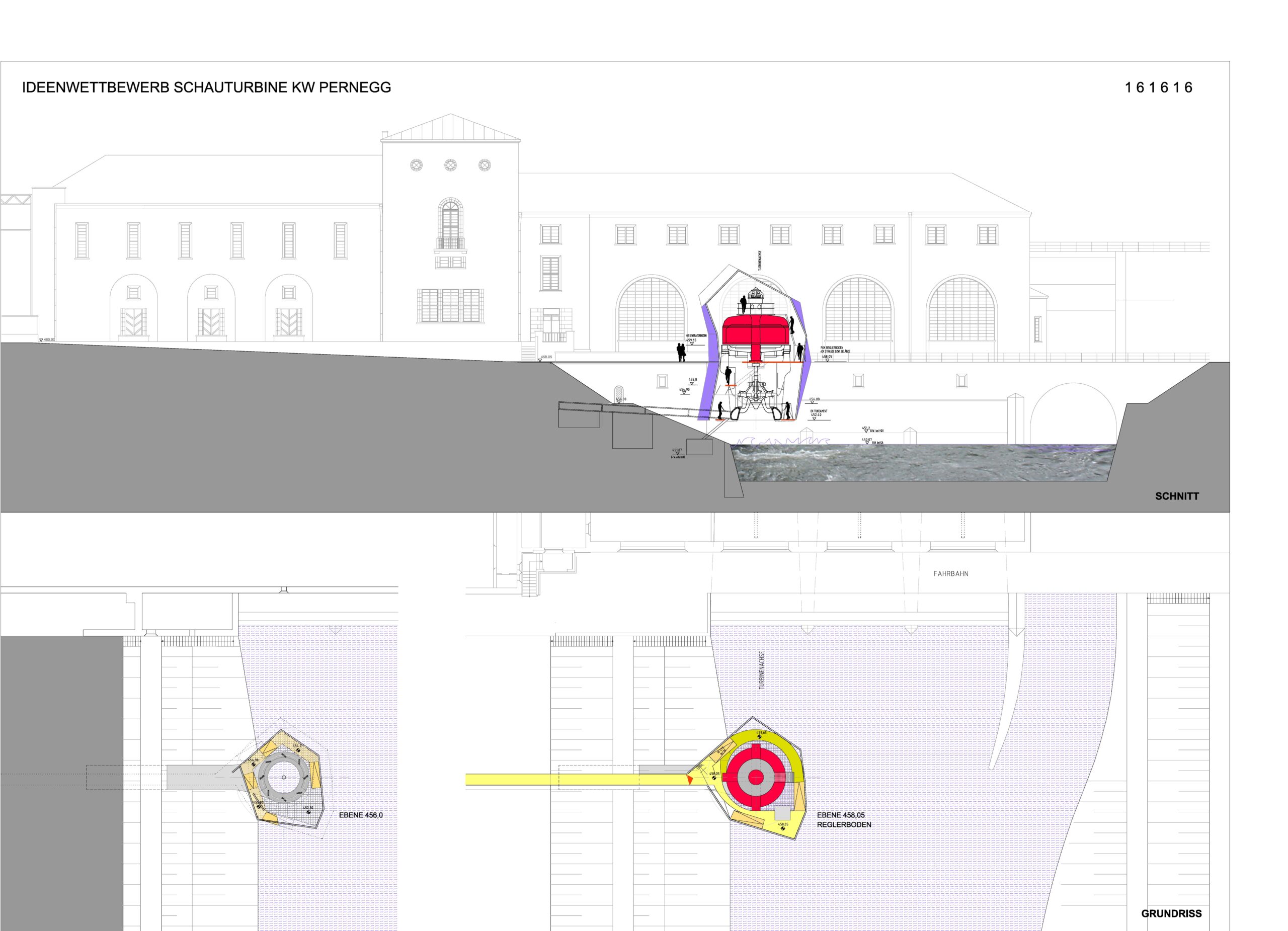Click the two figures standing on the access bridge
Image resolution: width=1288 pixels, height=931 pixels.
point(681,353)
